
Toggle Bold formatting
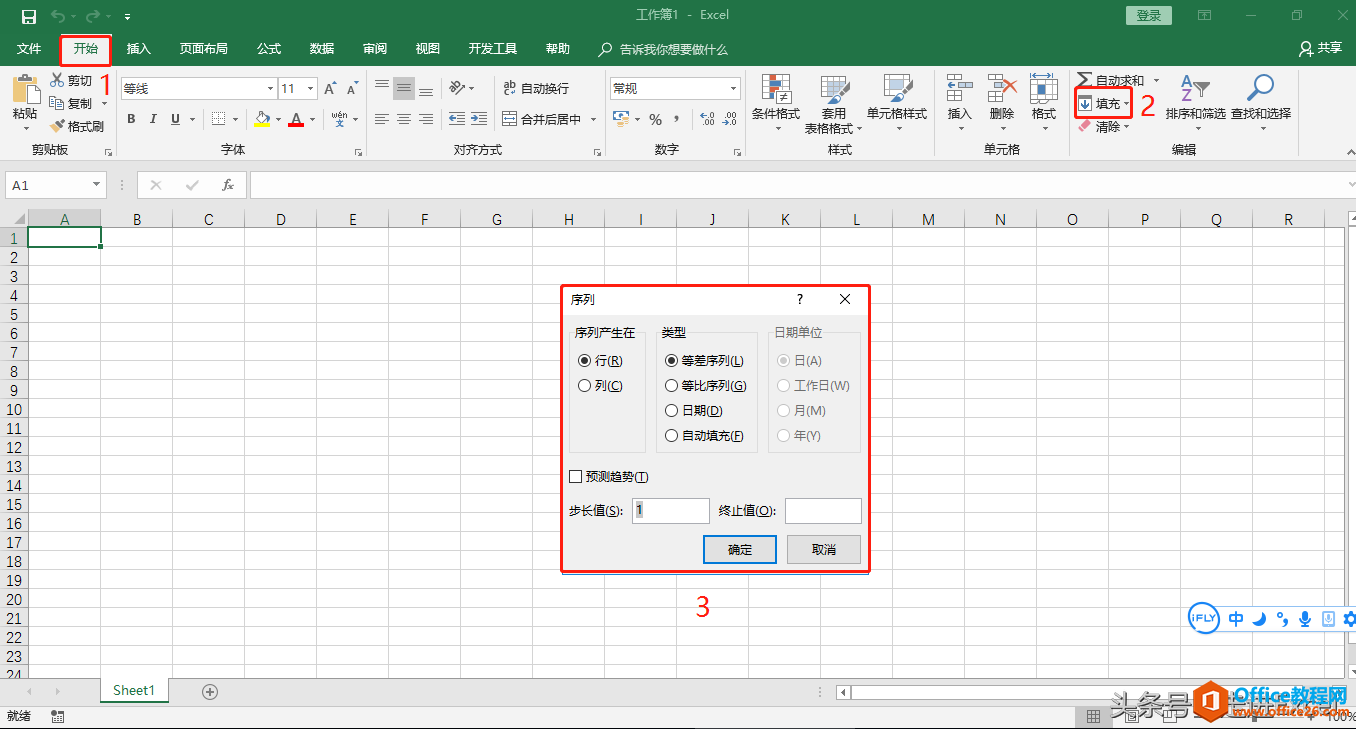click(131, 119)
